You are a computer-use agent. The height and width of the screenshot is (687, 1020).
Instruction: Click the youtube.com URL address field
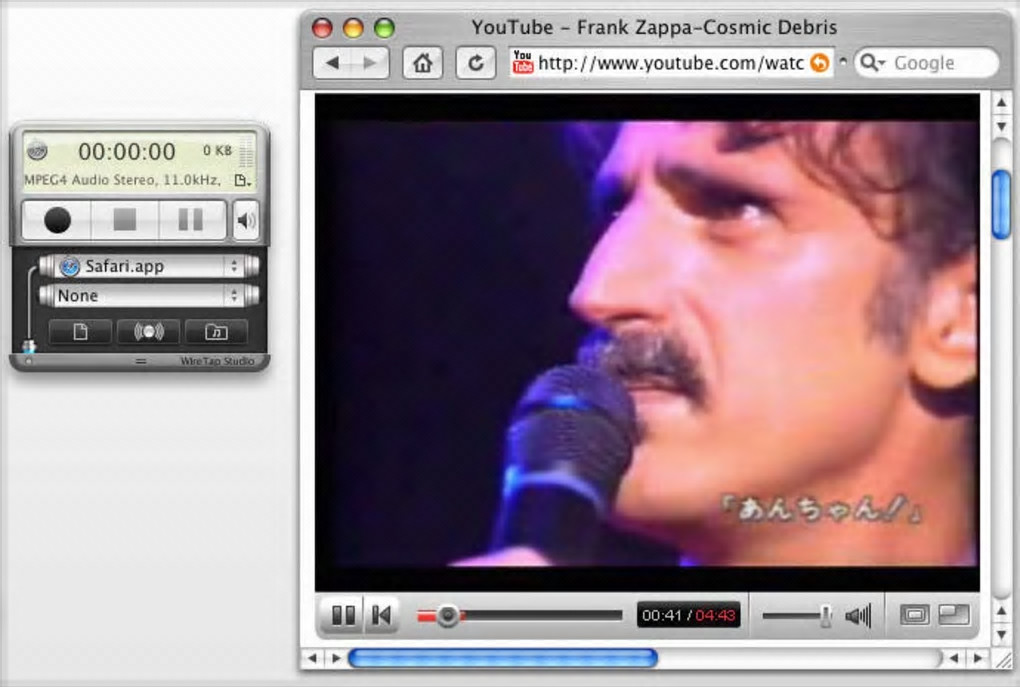[x=671, y=63]
